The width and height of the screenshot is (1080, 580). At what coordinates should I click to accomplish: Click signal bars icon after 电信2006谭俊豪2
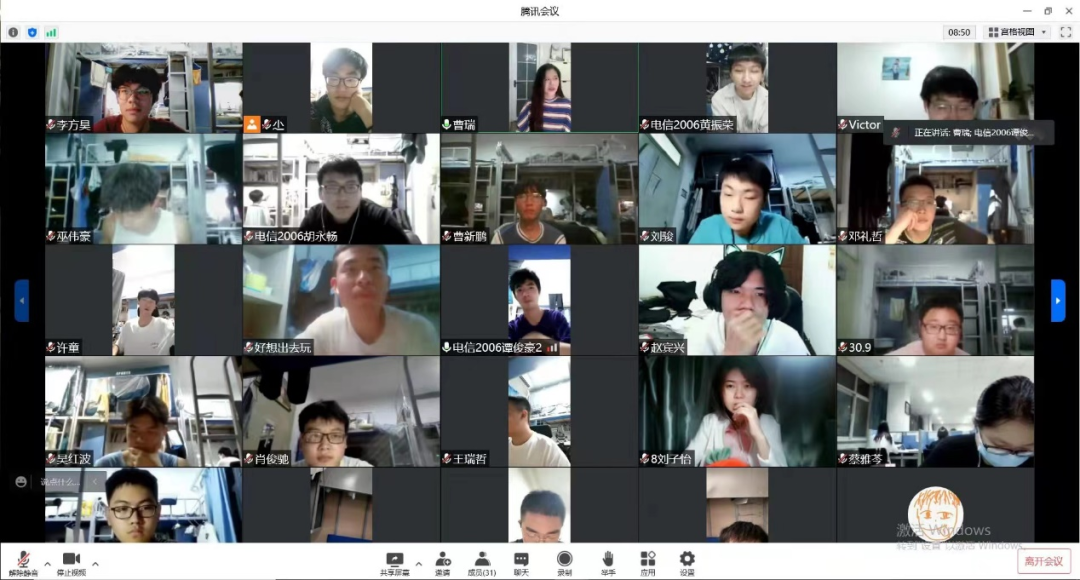552,348
